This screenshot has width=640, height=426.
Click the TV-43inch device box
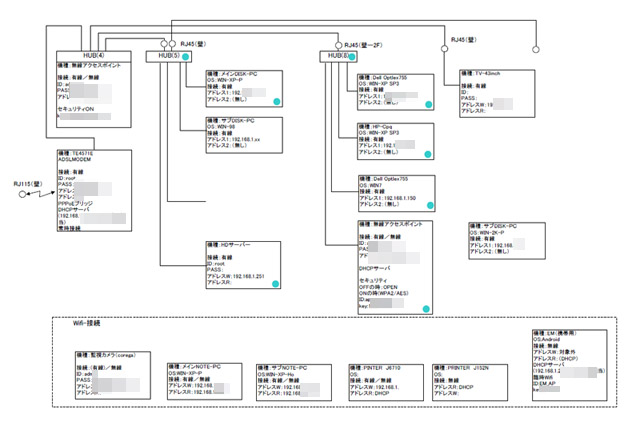(497, 93)
